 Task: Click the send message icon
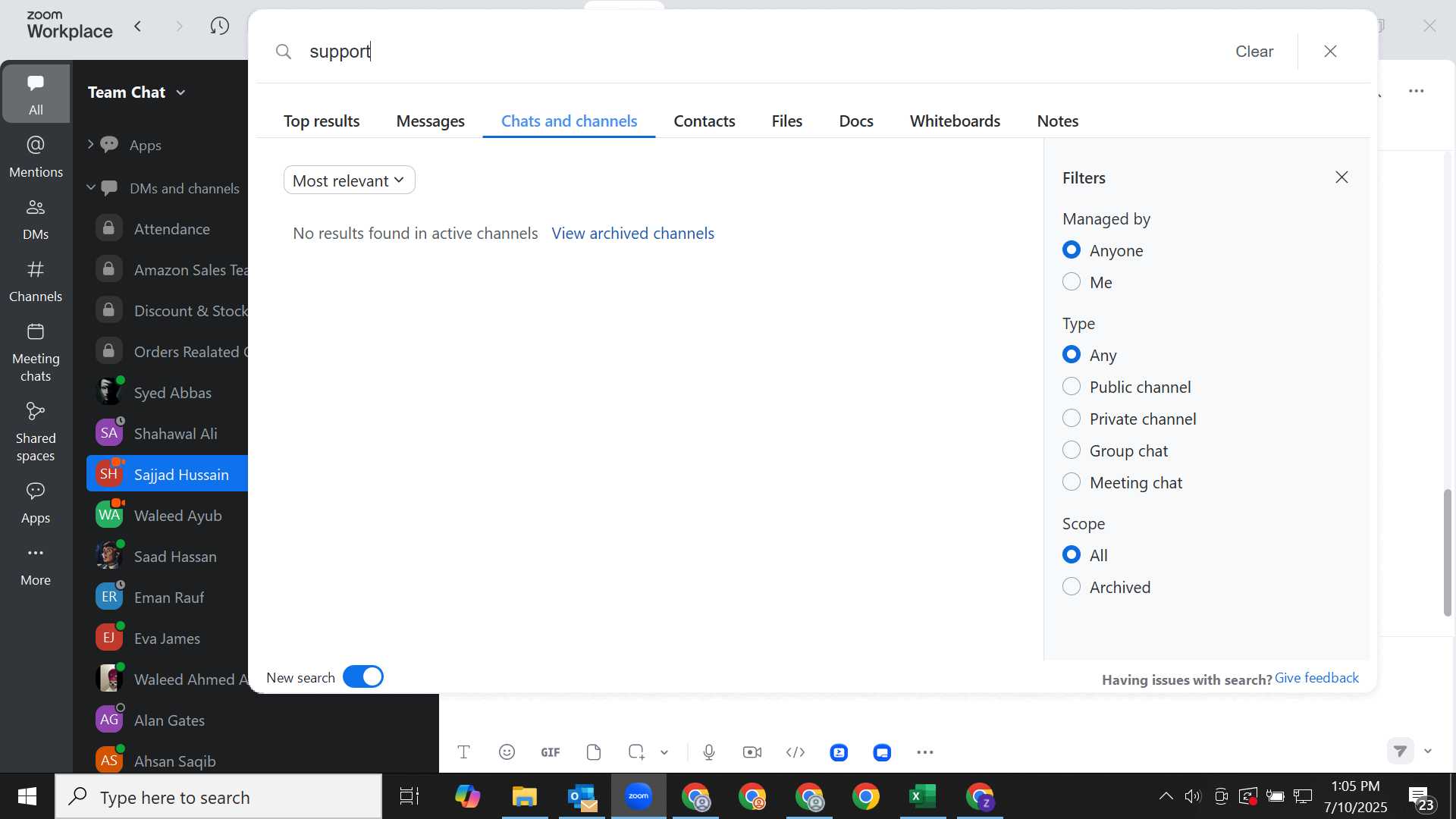click(x=1400, y=751)
